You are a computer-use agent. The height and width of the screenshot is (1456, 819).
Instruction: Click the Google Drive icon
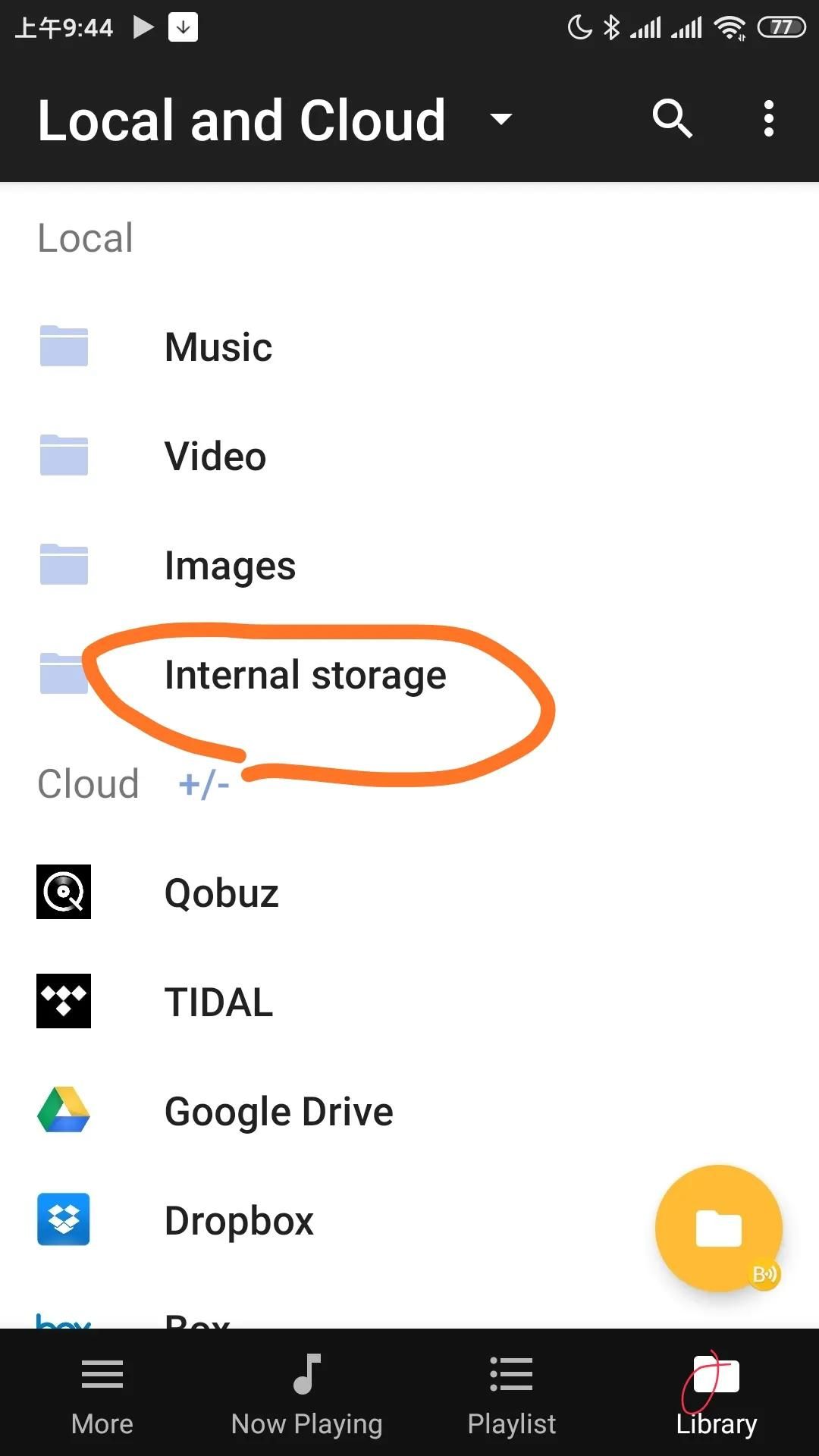tap(64, 1110)
